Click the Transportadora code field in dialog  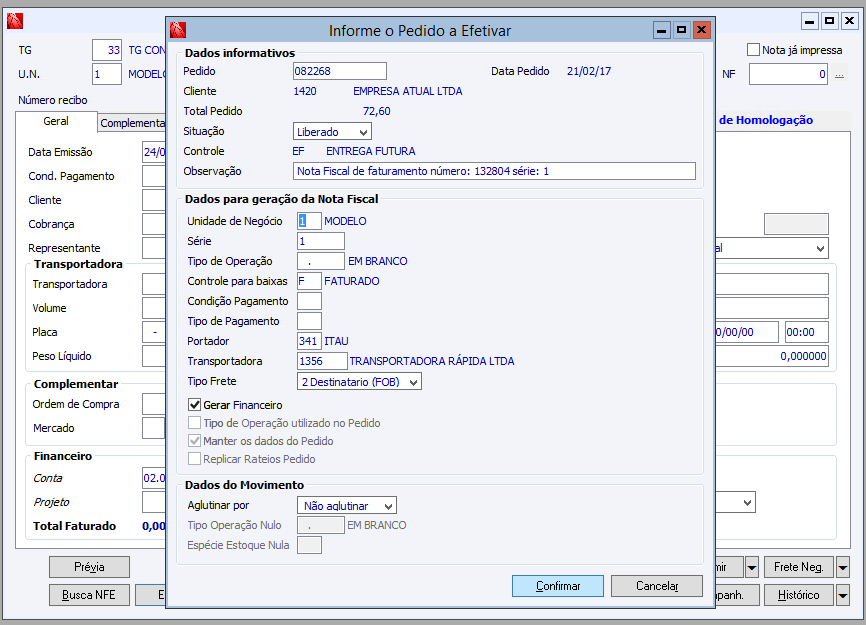(322, 361)
